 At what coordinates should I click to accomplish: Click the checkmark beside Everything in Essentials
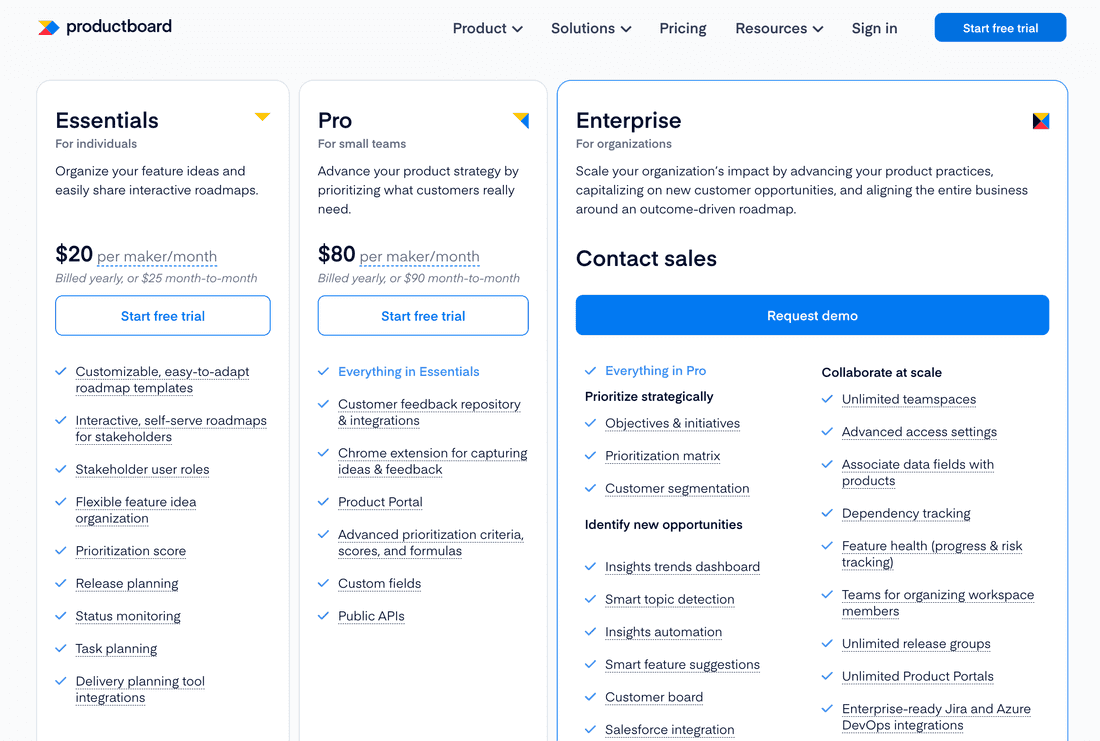pos(324,370)
